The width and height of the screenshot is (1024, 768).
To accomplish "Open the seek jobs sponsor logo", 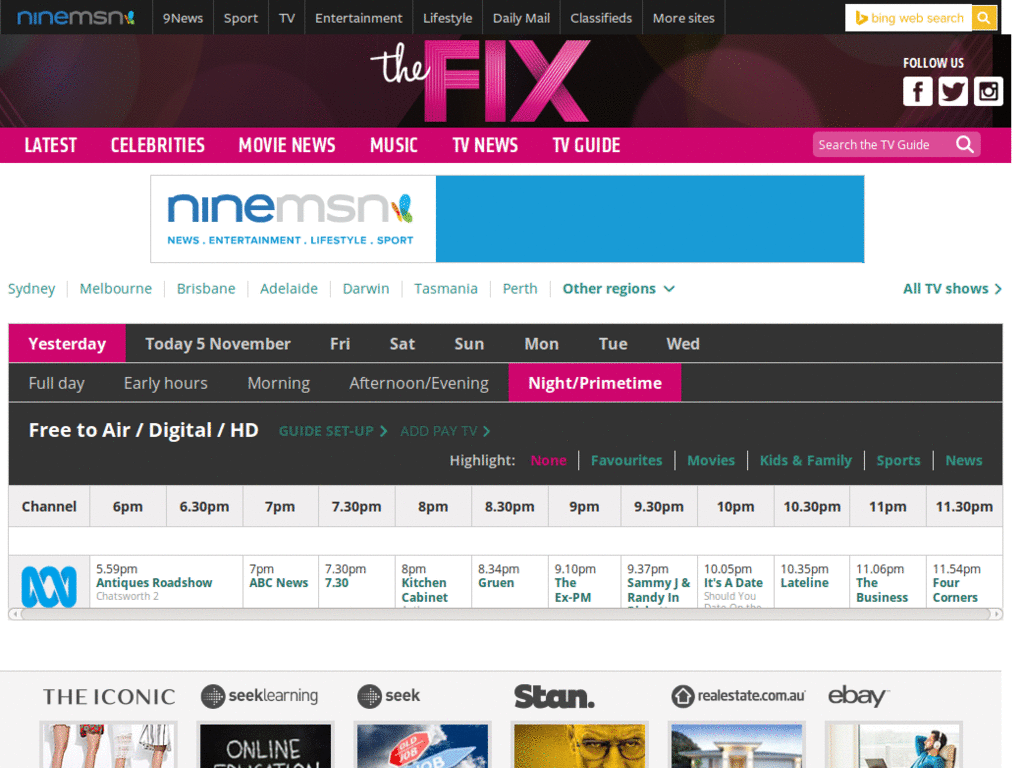I will (389, 696).
